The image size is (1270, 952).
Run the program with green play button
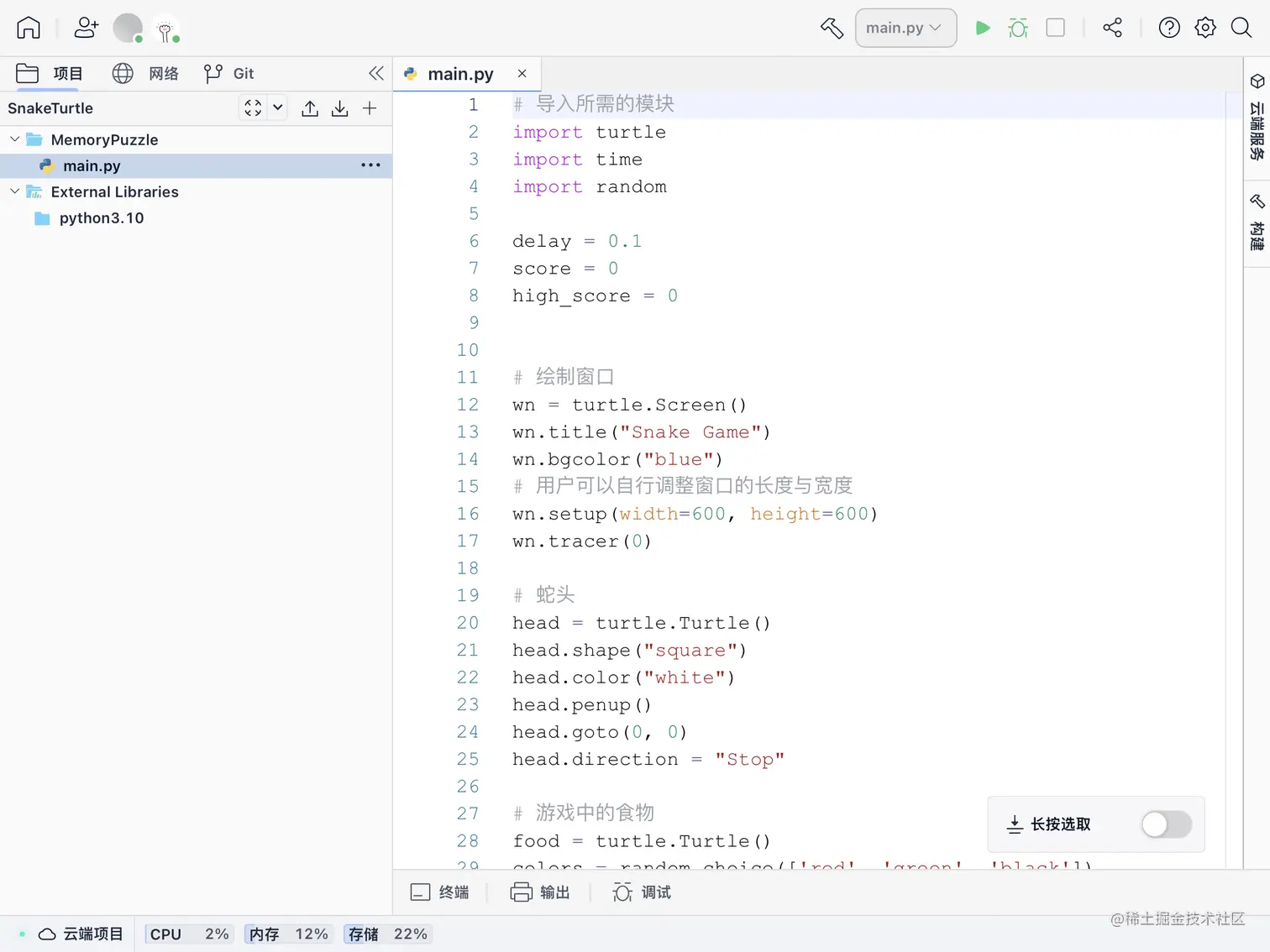[982, 28]
